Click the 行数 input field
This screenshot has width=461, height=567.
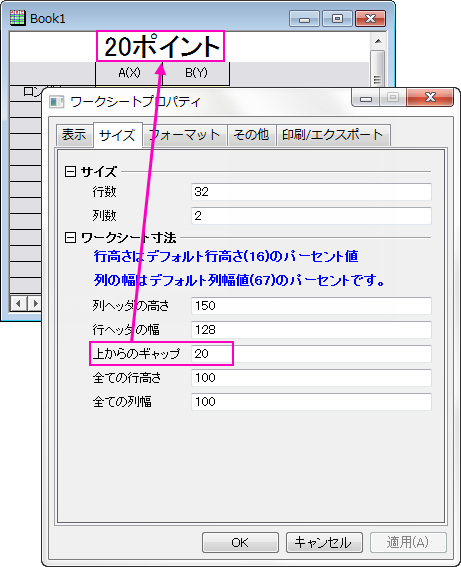pyautogui.click(x=311, y=192)
